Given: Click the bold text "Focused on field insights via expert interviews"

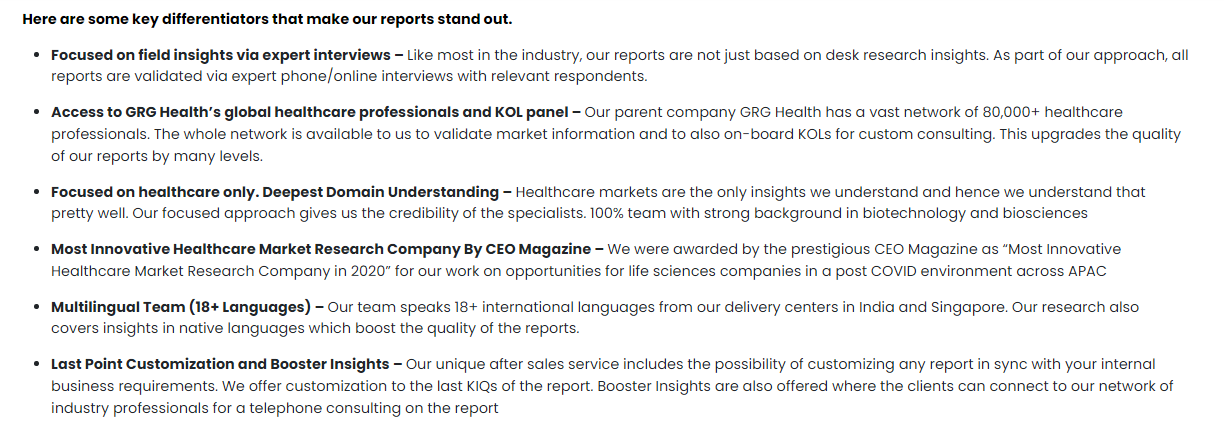Looking at the screenshot, I should pyautogui.click(x=221, y=55).
